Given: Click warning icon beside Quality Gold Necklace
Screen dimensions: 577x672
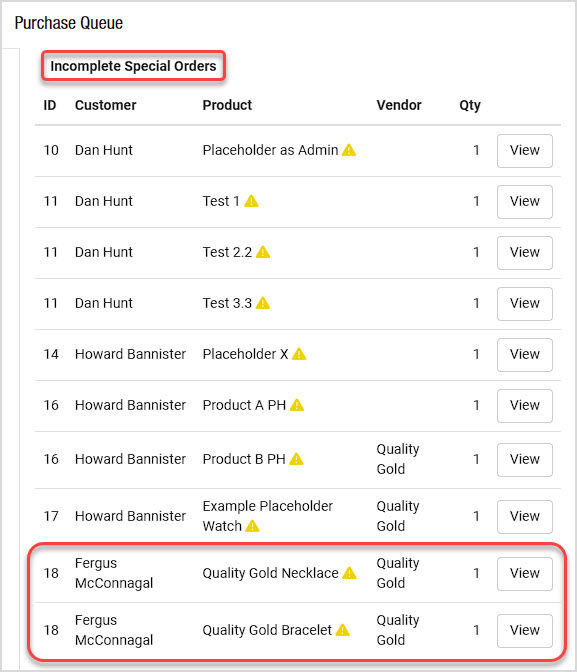Looking at the screenshot, I should pyautogui.click(x=349, y=573).
